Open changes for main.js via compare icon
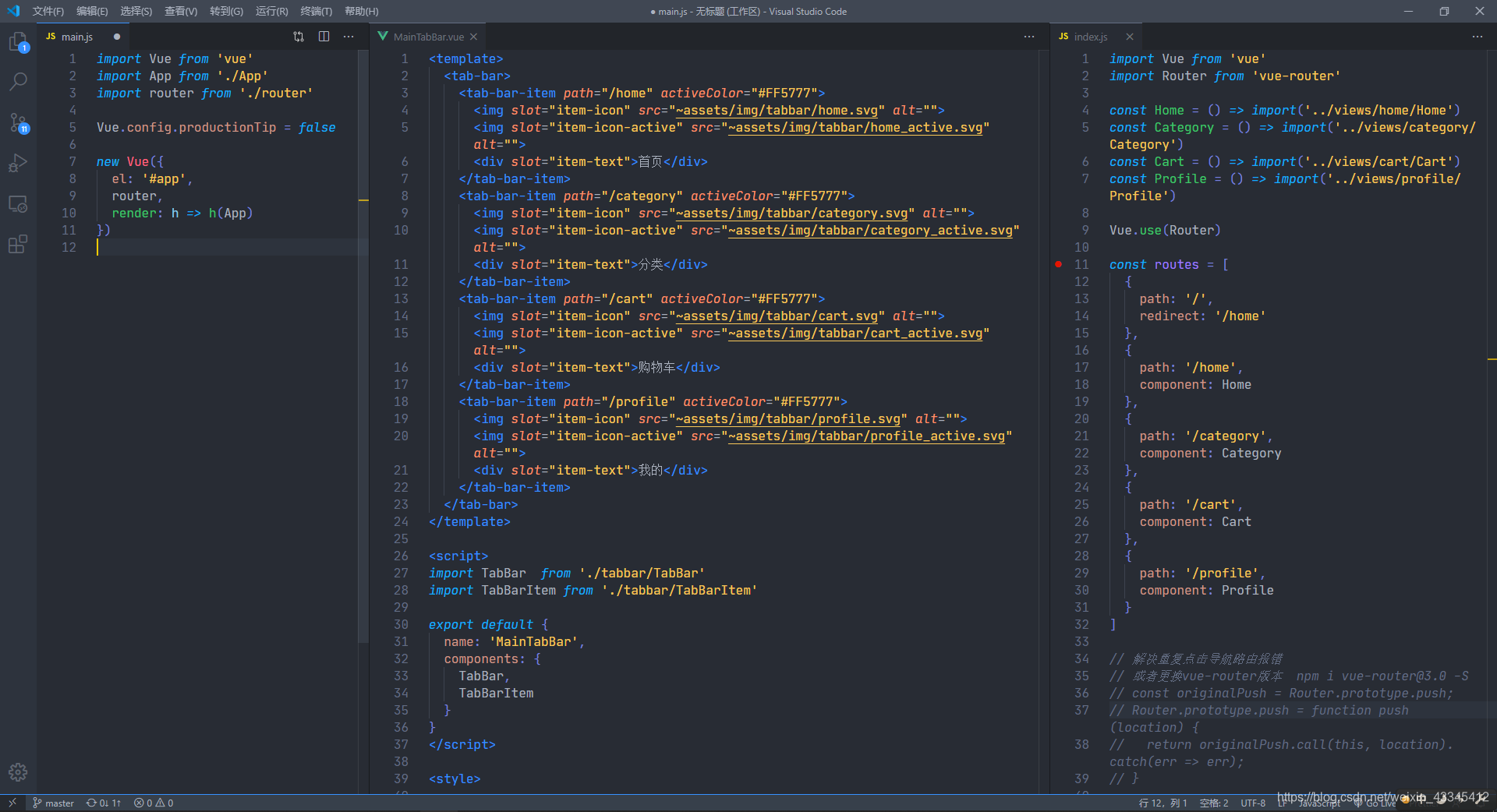The height and width of the screenshot is (812, 1497). coord(299,37)
